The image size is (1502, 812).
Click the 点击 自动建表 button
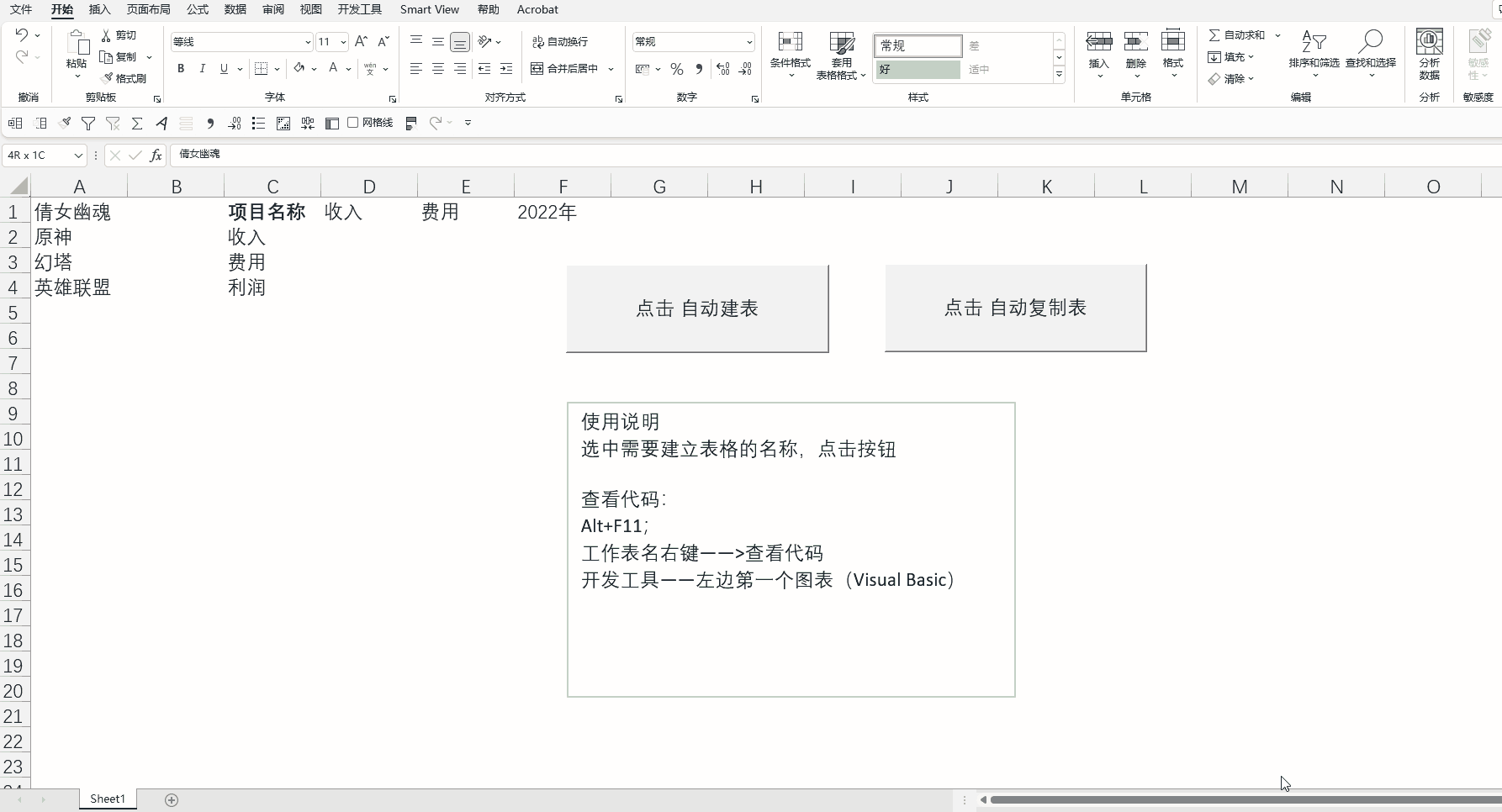697,308
